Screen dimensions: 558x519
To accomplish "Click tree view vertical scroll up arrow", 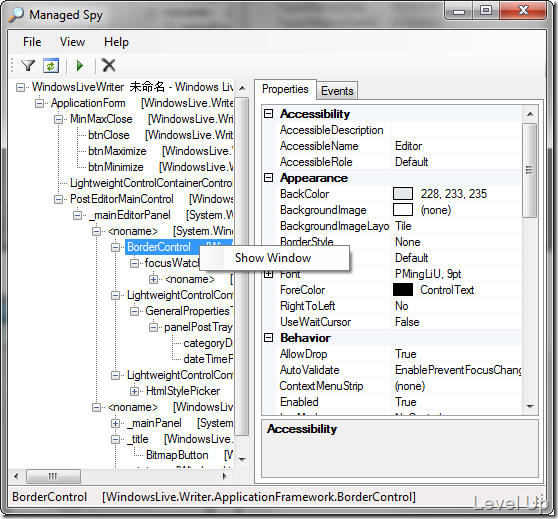I will 242,88.
